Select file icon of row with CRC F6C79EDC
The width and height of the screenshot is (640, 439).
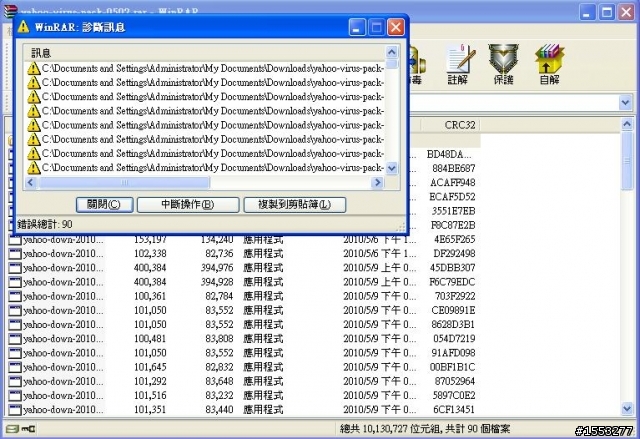click(15, 282)
